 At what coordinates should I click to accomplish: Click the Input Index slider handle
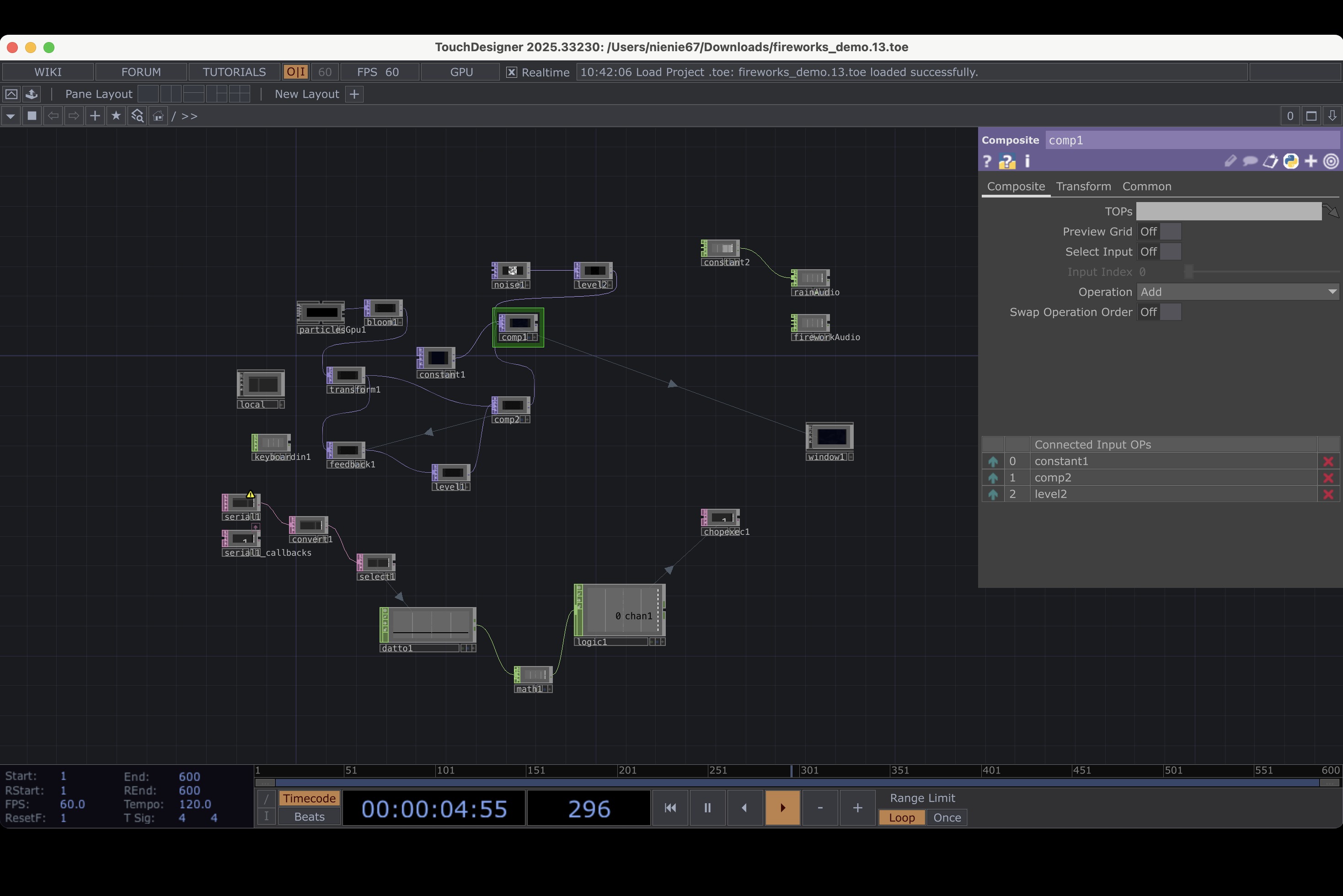pos(1189,272)
